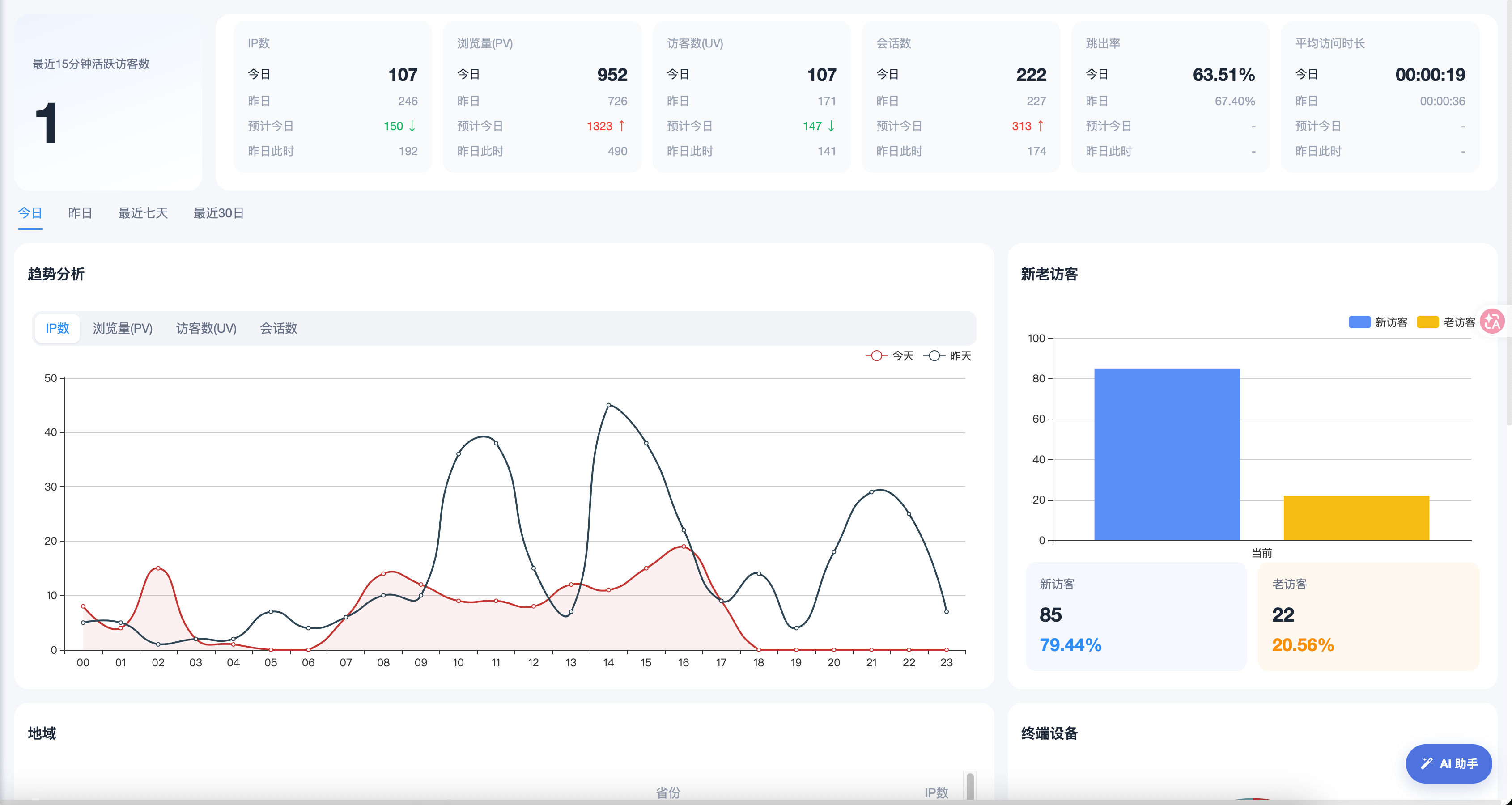Click the 趋势分析 section heading
Viewport: 1512px width, 805px height.
56,274
